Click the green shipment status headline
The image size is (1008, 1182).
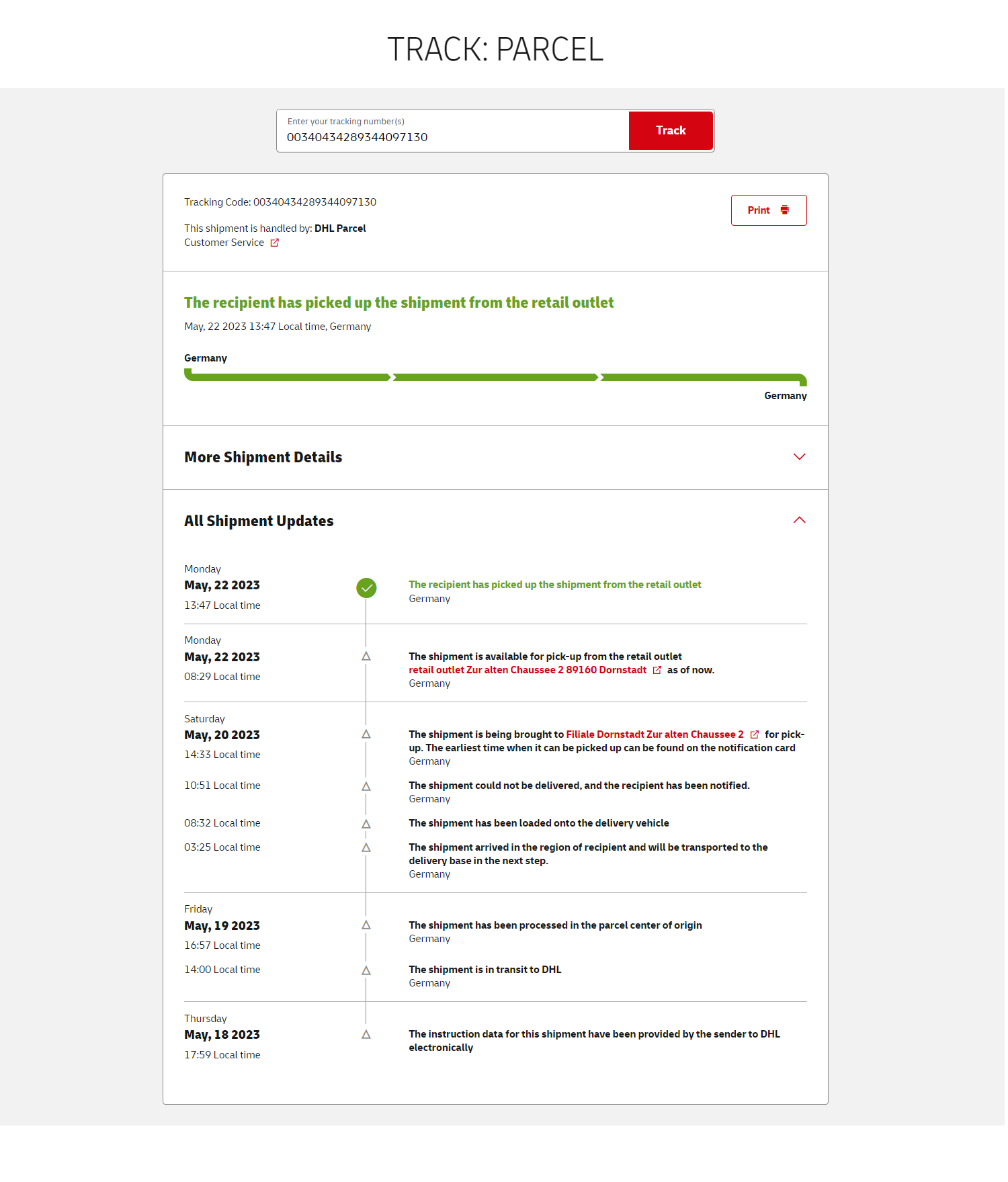(398, 303)
